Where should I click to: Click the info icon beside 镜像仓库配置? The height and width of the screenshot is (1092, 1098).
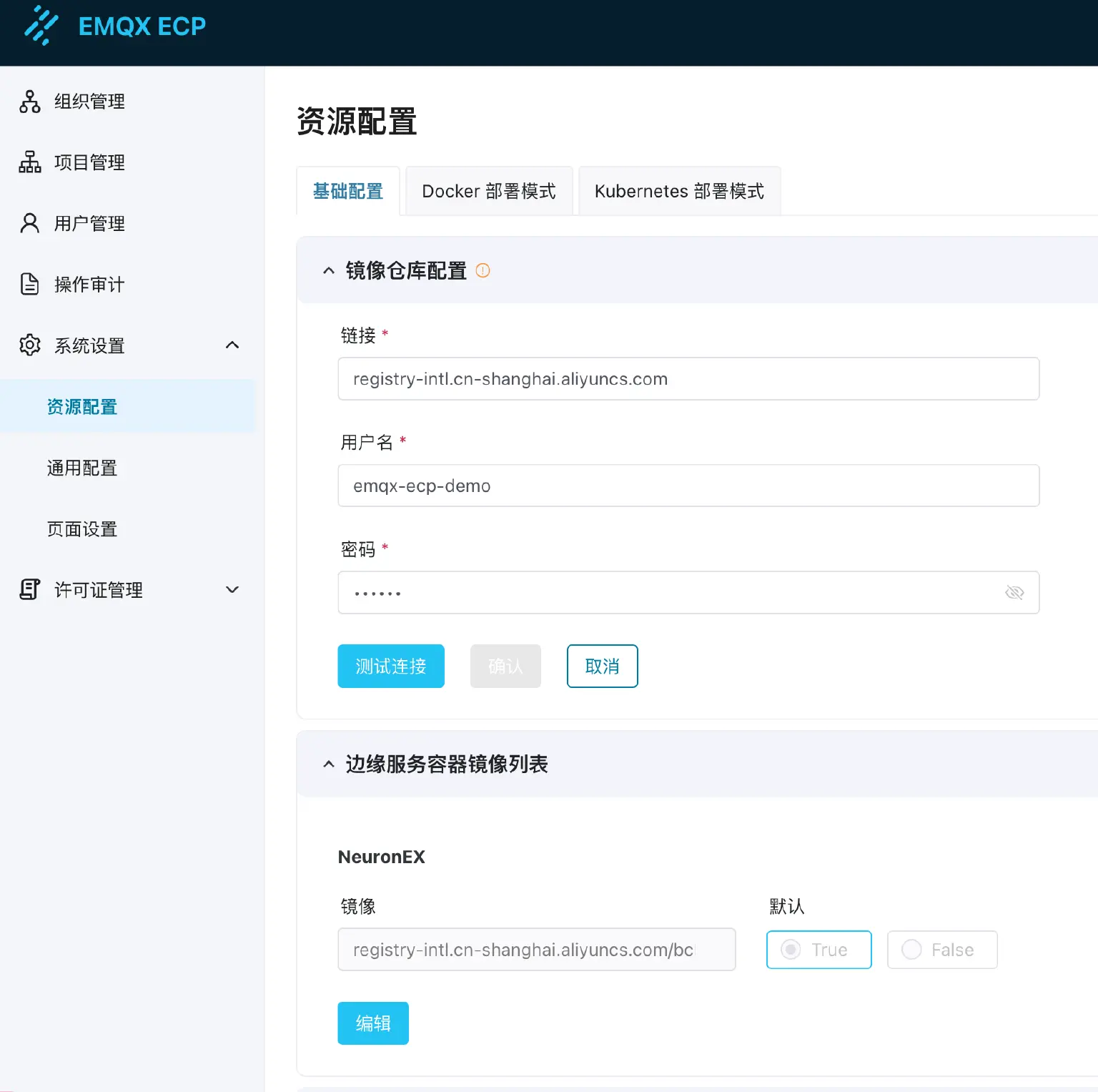point(483,271)
